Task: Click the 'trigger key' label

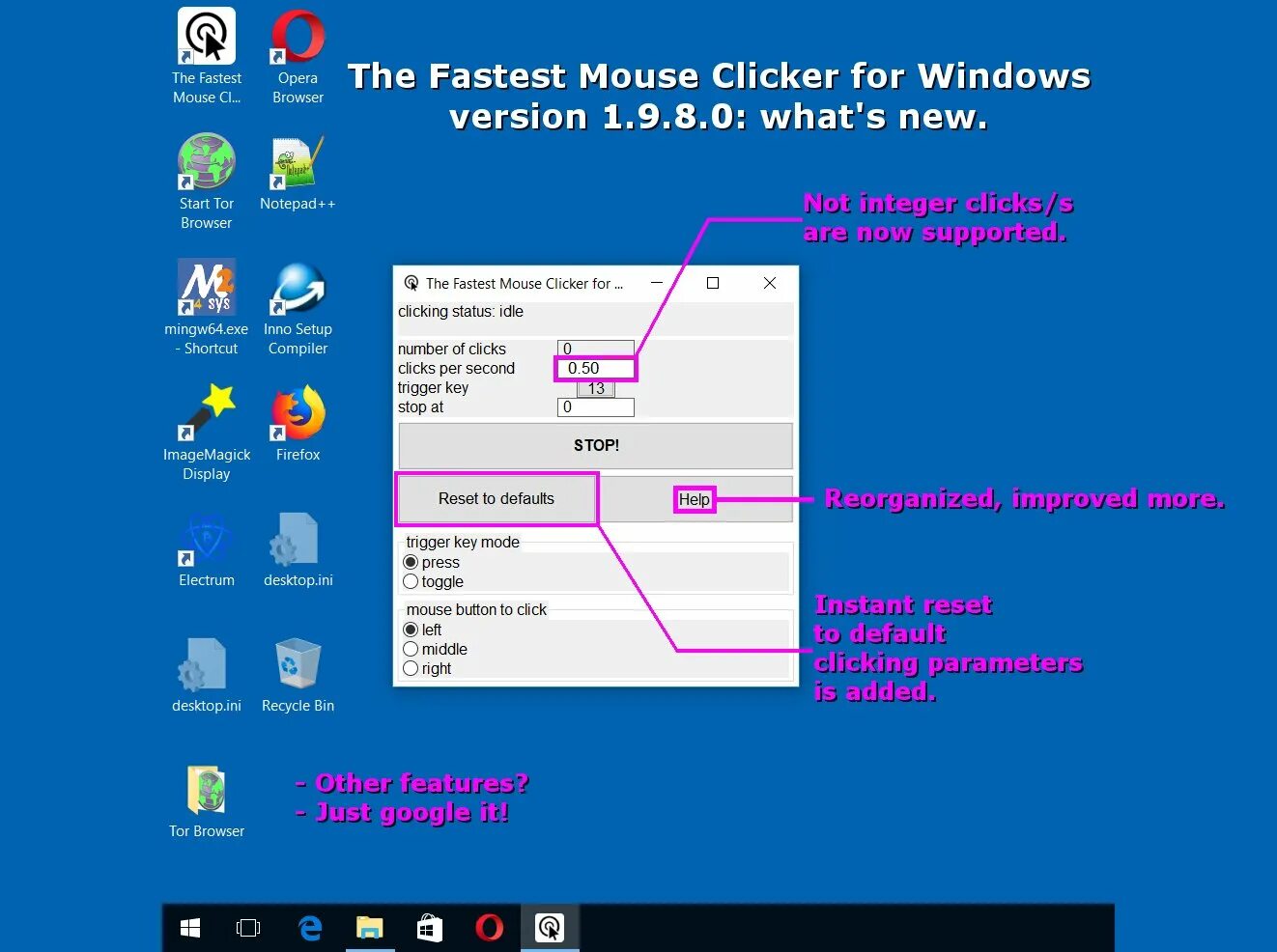Action: pos(433,387)
